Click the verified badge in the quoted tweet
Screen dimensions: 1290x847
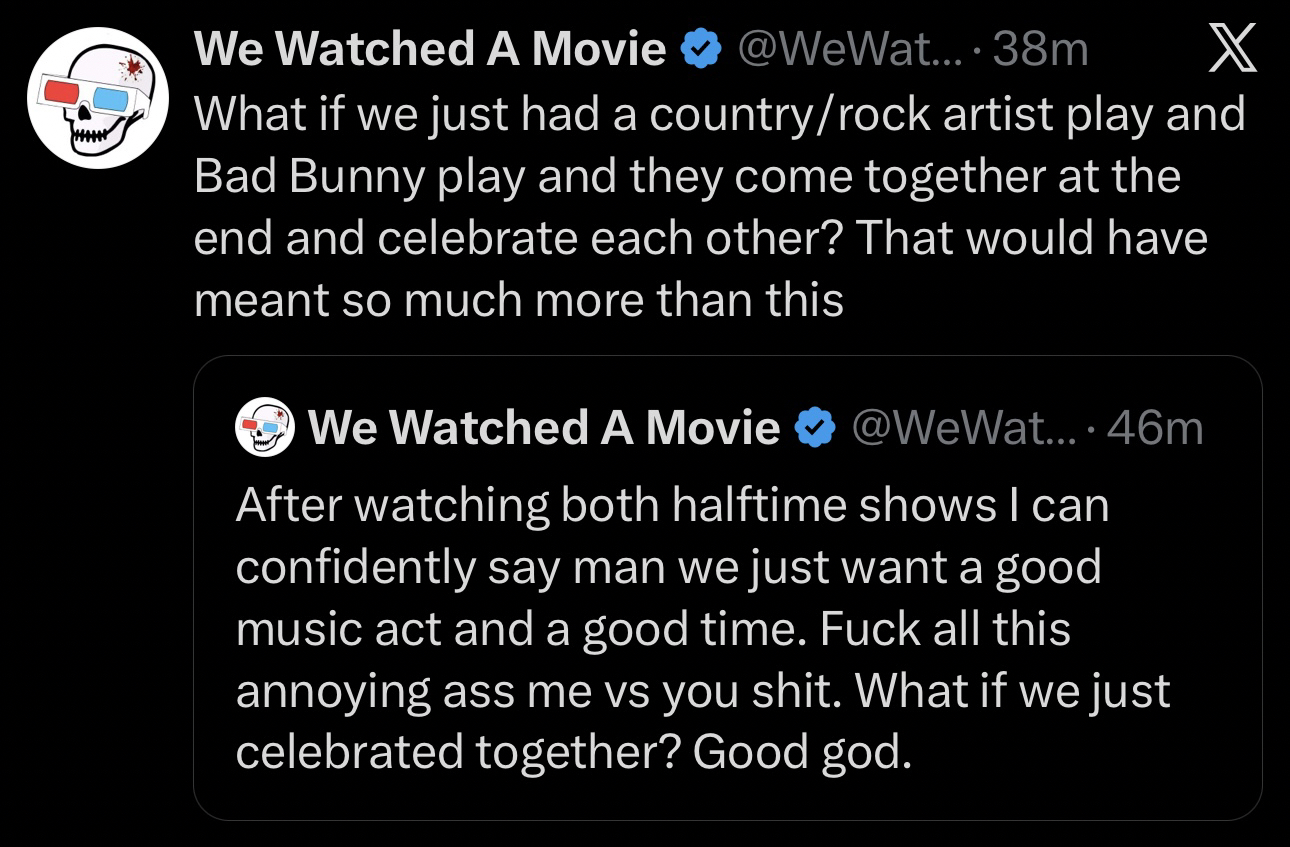click(815, 429)
